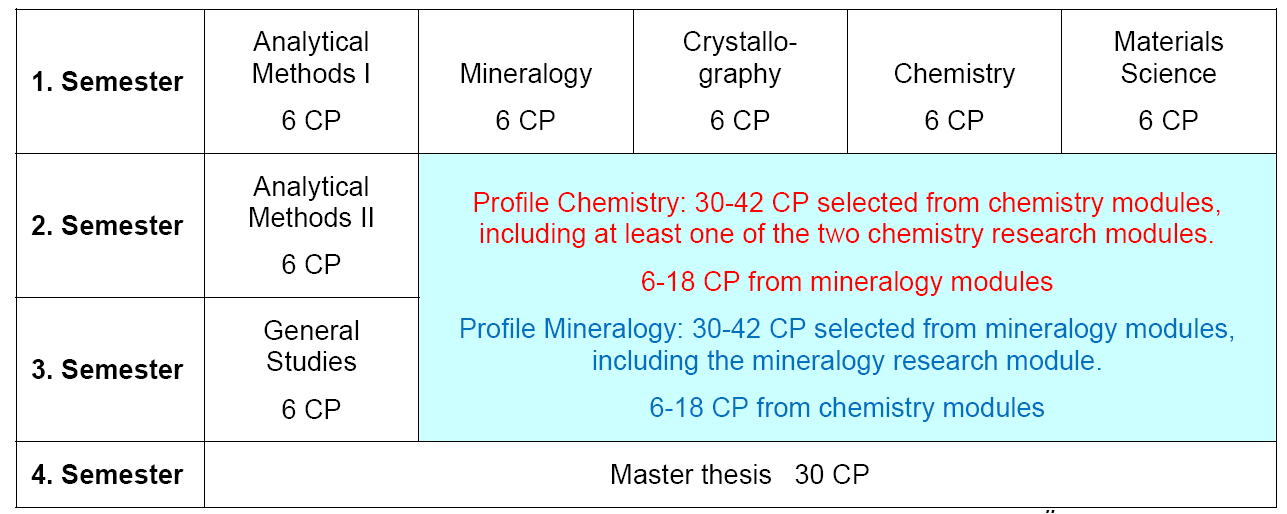Click the Materials Science module cell
Viewport: 1287px width, 514px height.
(x=1169, y=81)
